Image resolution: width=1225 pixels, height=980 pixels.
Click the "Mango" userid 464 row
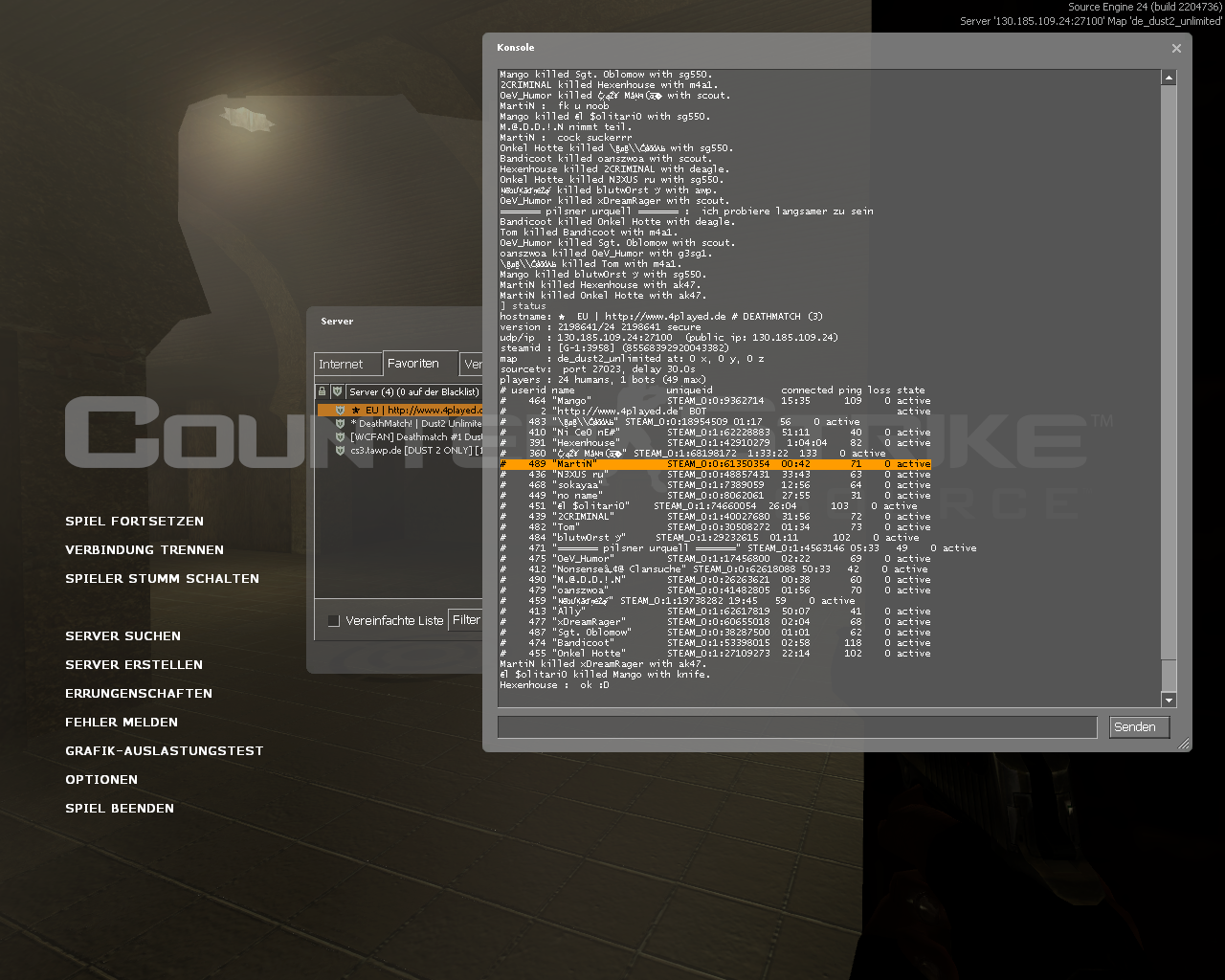(x=715, y=401)
